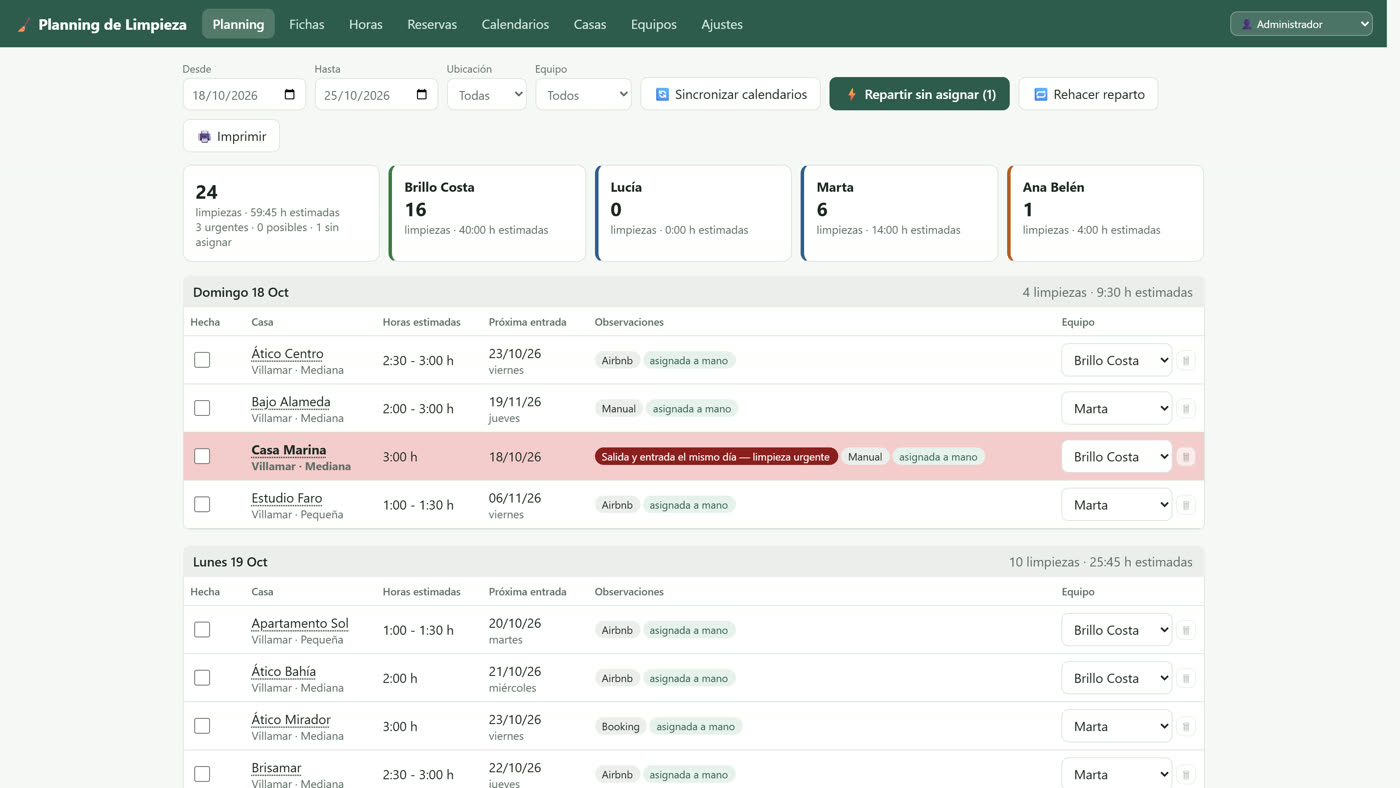Open the Equipo filter dropdown set to Todos

[x=583, y=95]
